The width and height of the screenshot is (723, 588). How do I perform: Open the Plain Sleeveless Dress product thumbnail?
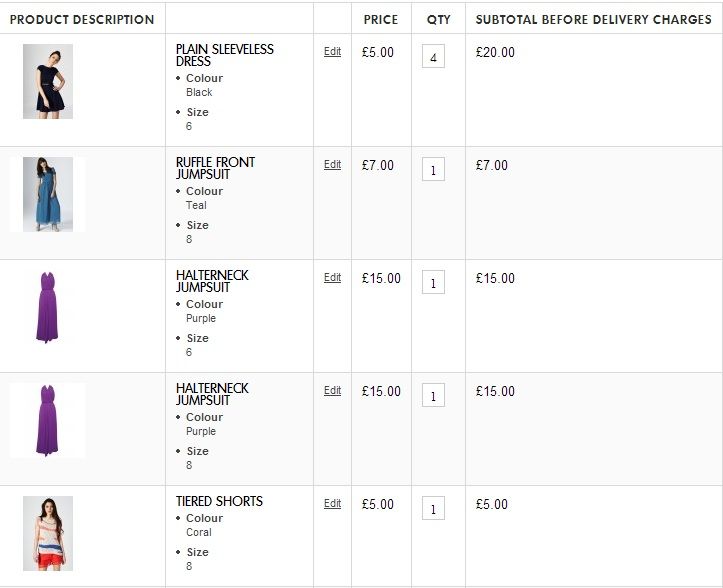tap(48, 82)
